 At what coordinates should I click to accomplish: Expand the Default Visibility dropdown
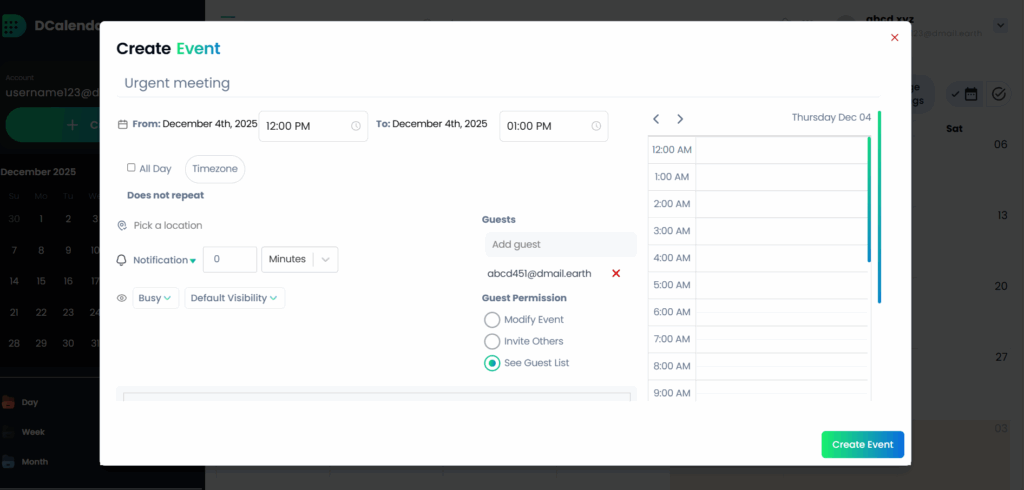(x=234, y=298)
